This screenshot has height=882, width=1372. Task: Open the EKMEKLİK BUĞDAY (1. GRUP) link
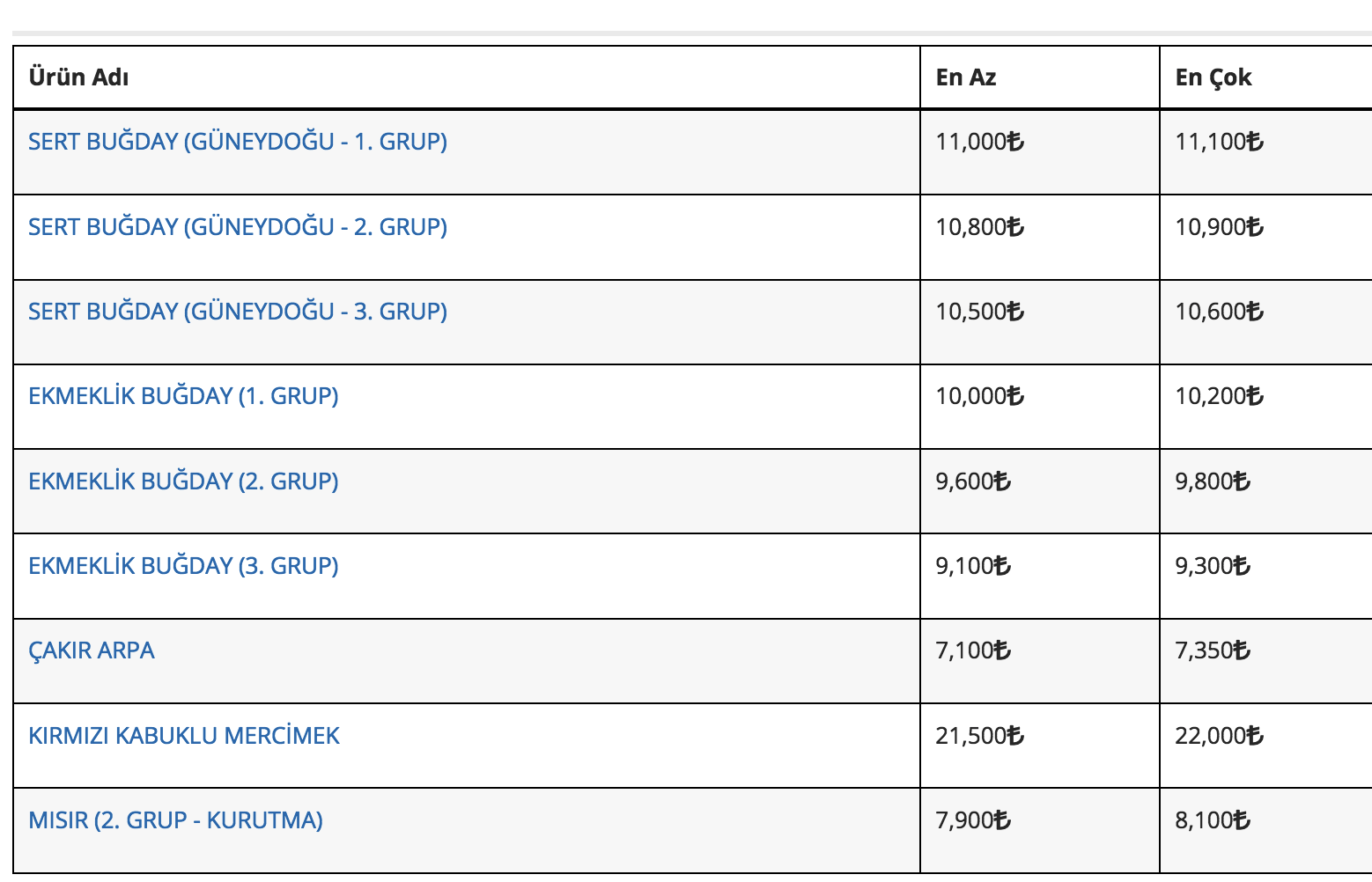click(x=183, y=396)
